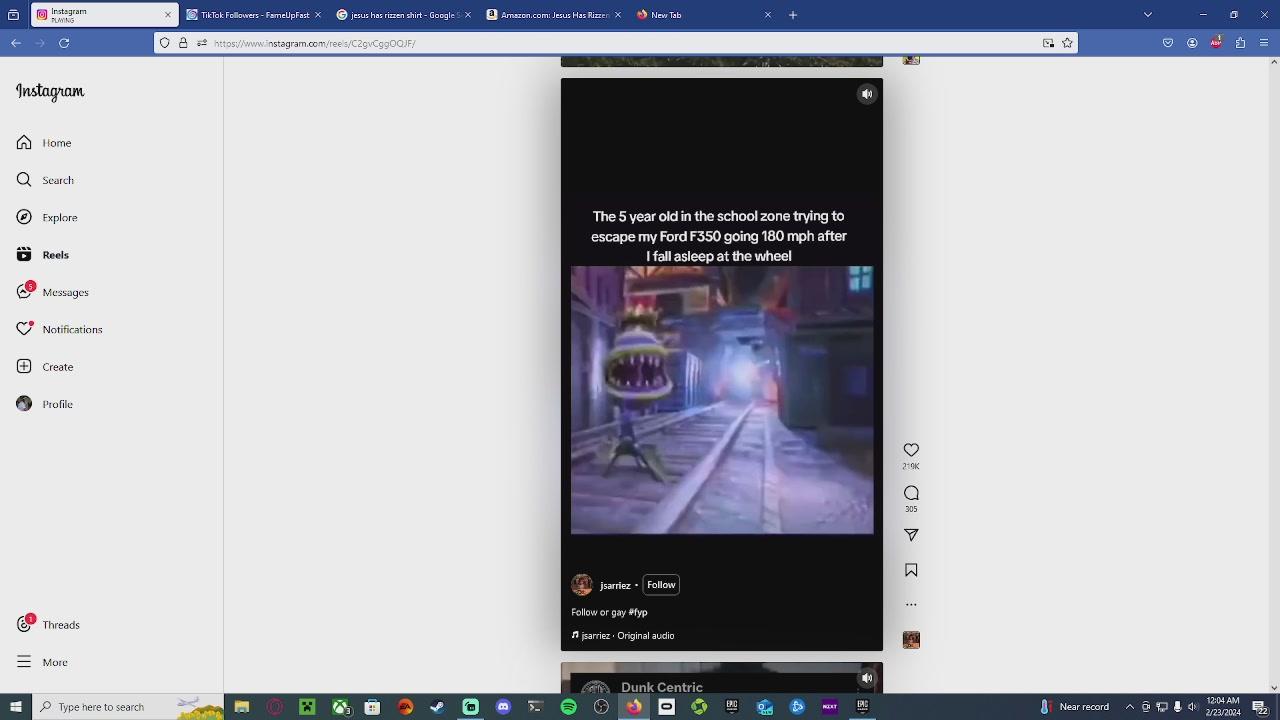The image size is (1280, 720).
Task: Open Spotify from the taskbar
Action: tap(568, 707)
